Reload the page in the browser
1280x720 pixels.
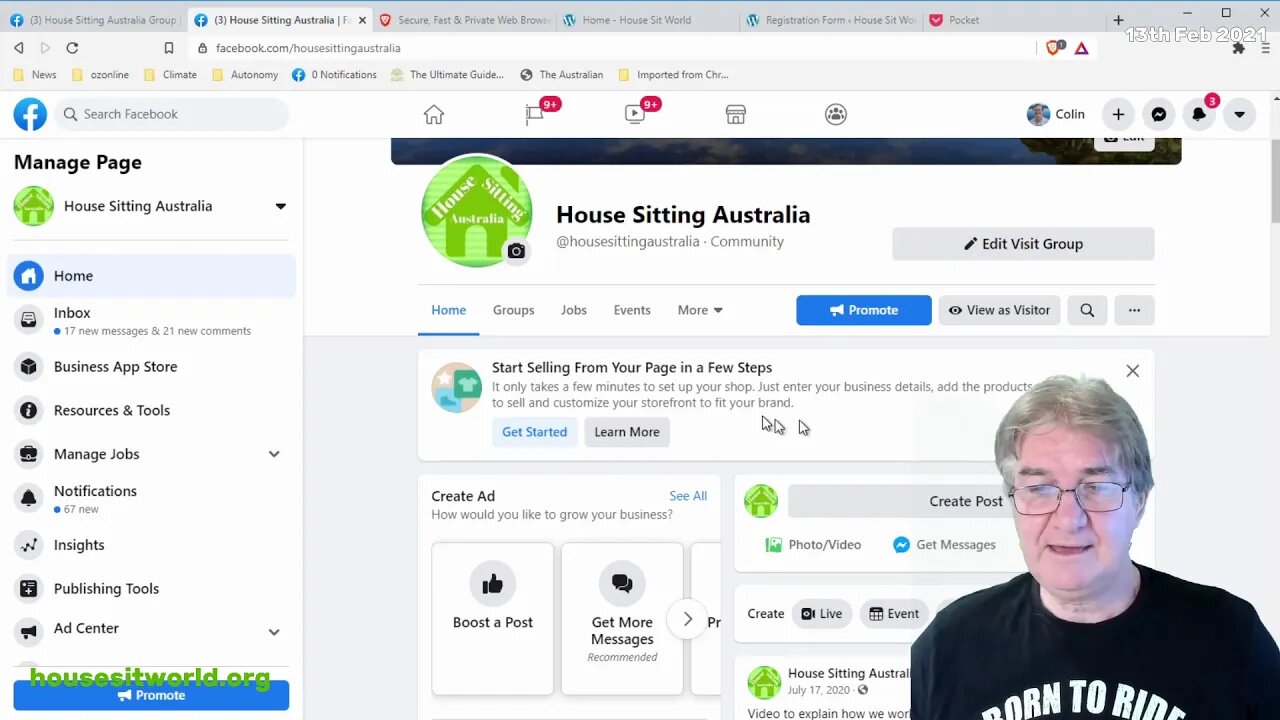coord(72,48)
